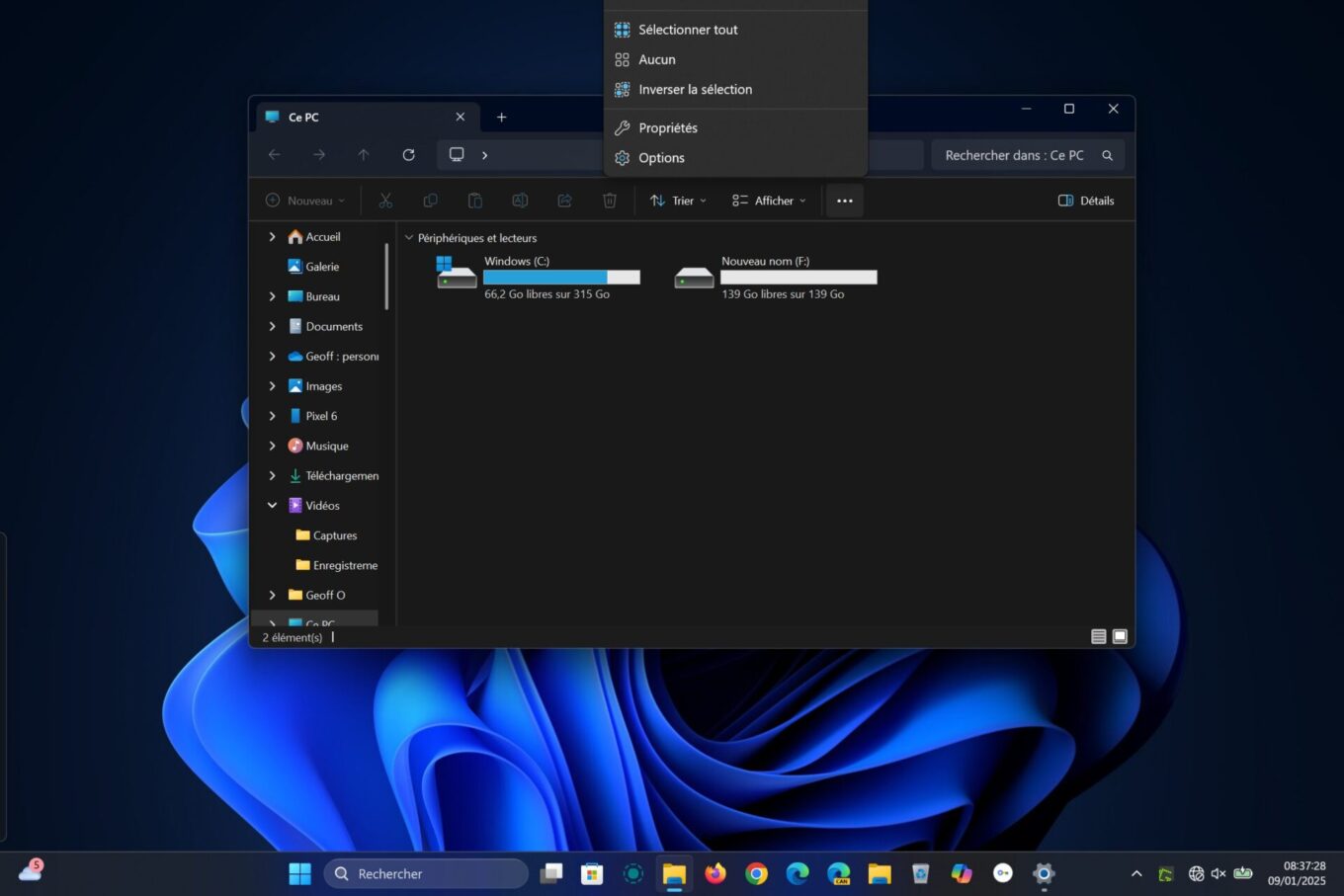Switch to details list view in status bar
This screenshot has height=896, width=1344.
point(1098,636)
